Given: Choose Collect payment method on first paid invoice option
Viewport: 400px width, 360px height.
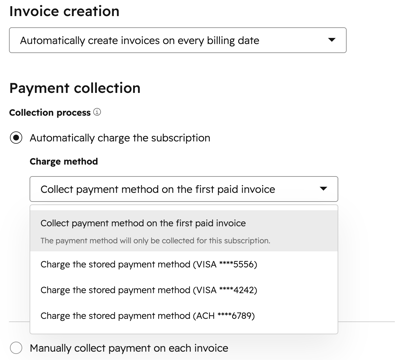Looking at the screenshot, I should [184, 231].
